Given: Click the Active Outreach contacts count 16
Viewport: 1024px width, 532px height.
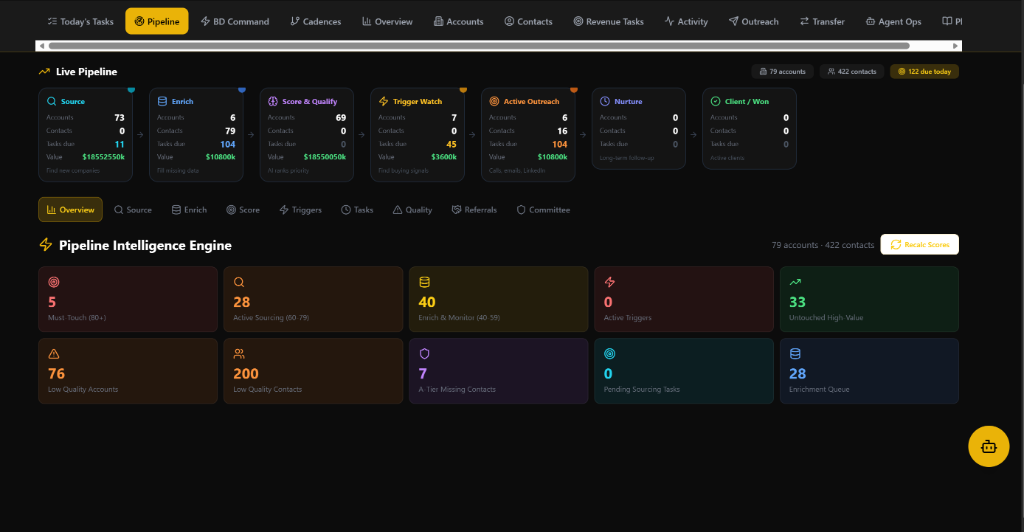Looking at the screenshot, I should pyautogui.click(x=562, y=131).
